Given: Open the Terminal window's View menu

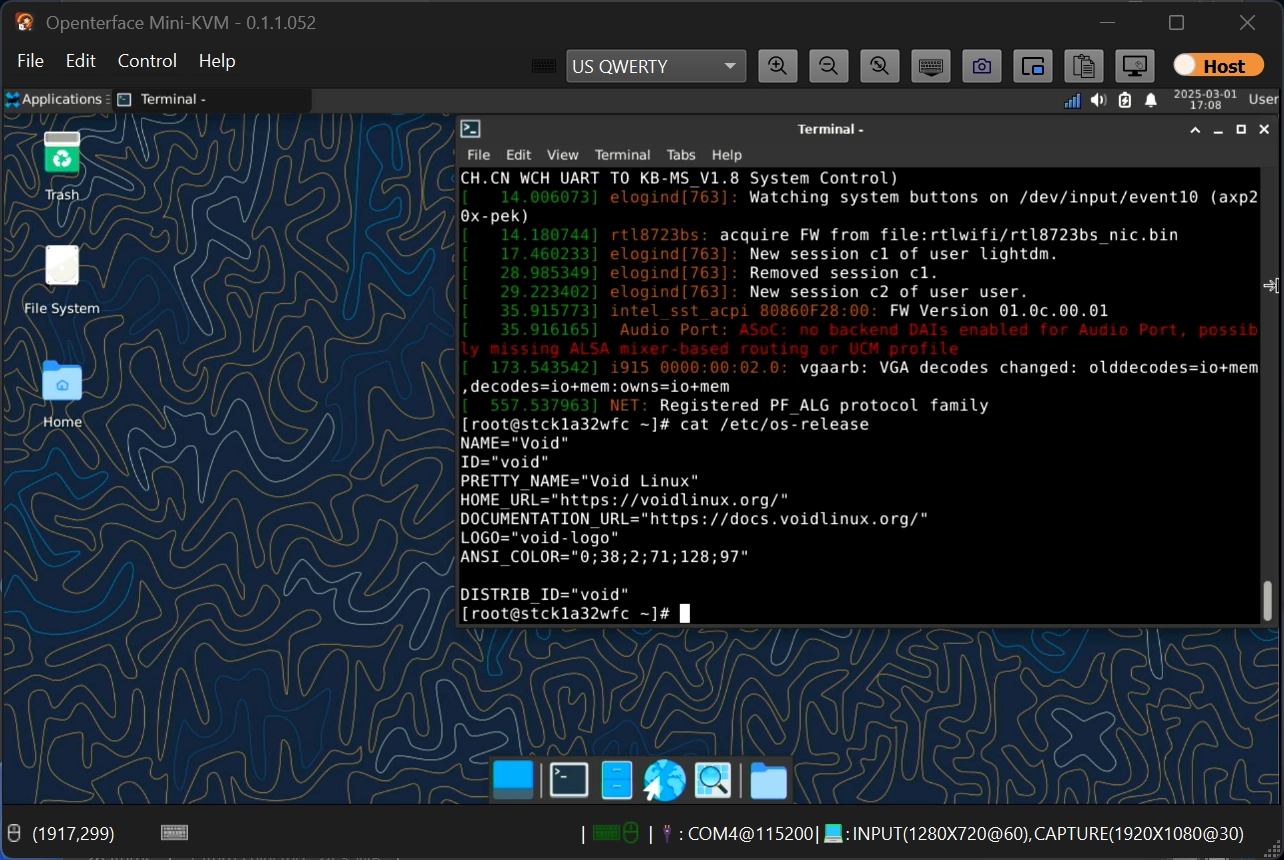Looking at the screenshot, I should tap(563, 155).
